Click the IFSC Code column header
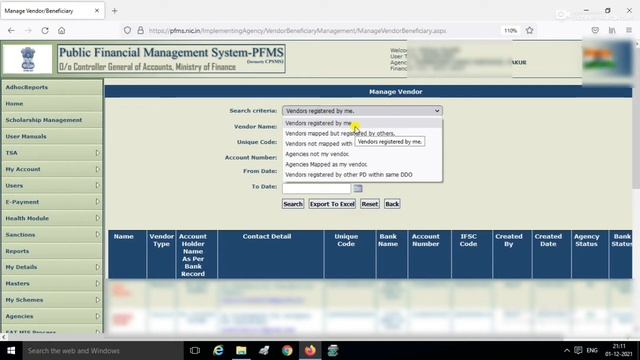640x360 pixels. 472,254
